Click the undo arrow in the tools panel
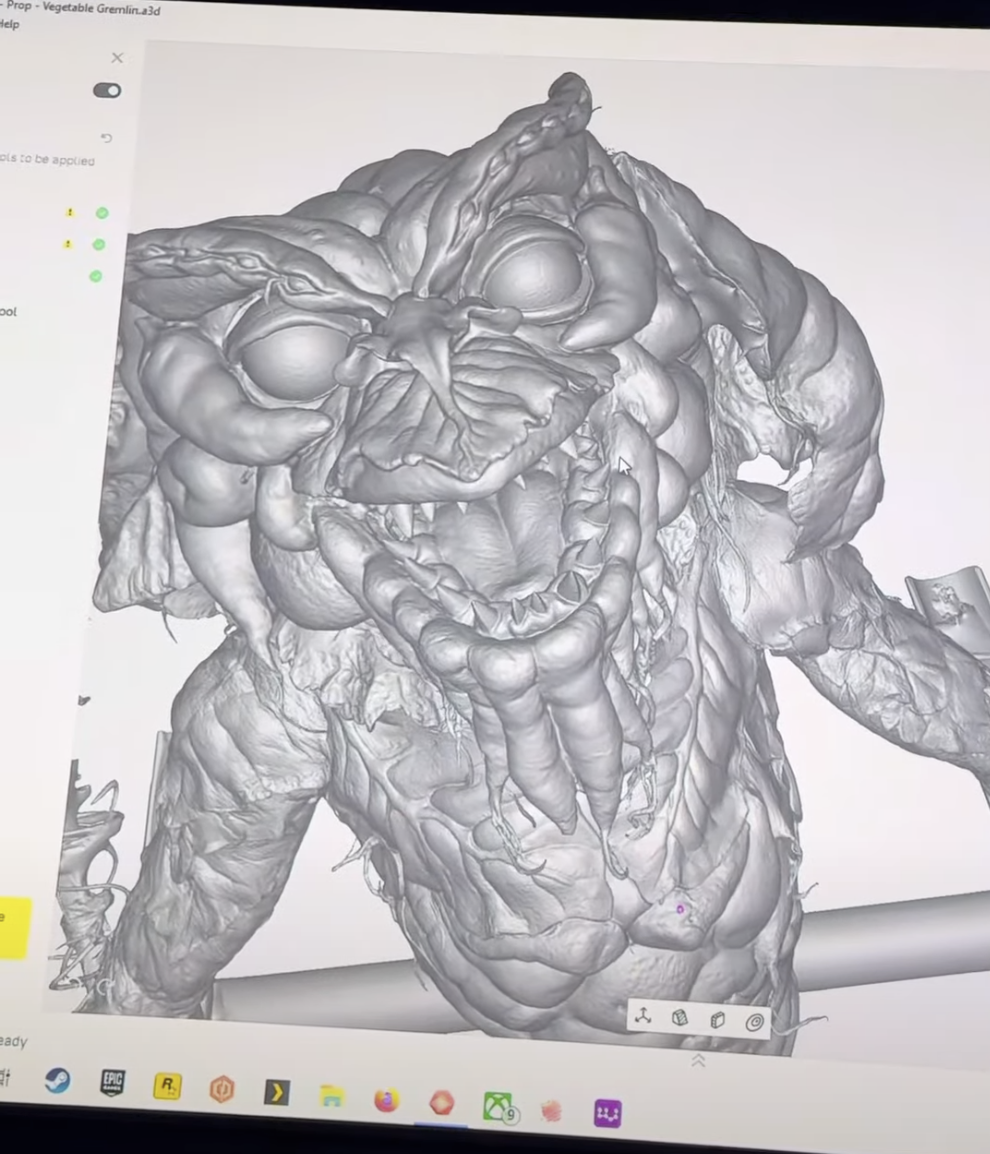 coord(106,137)
